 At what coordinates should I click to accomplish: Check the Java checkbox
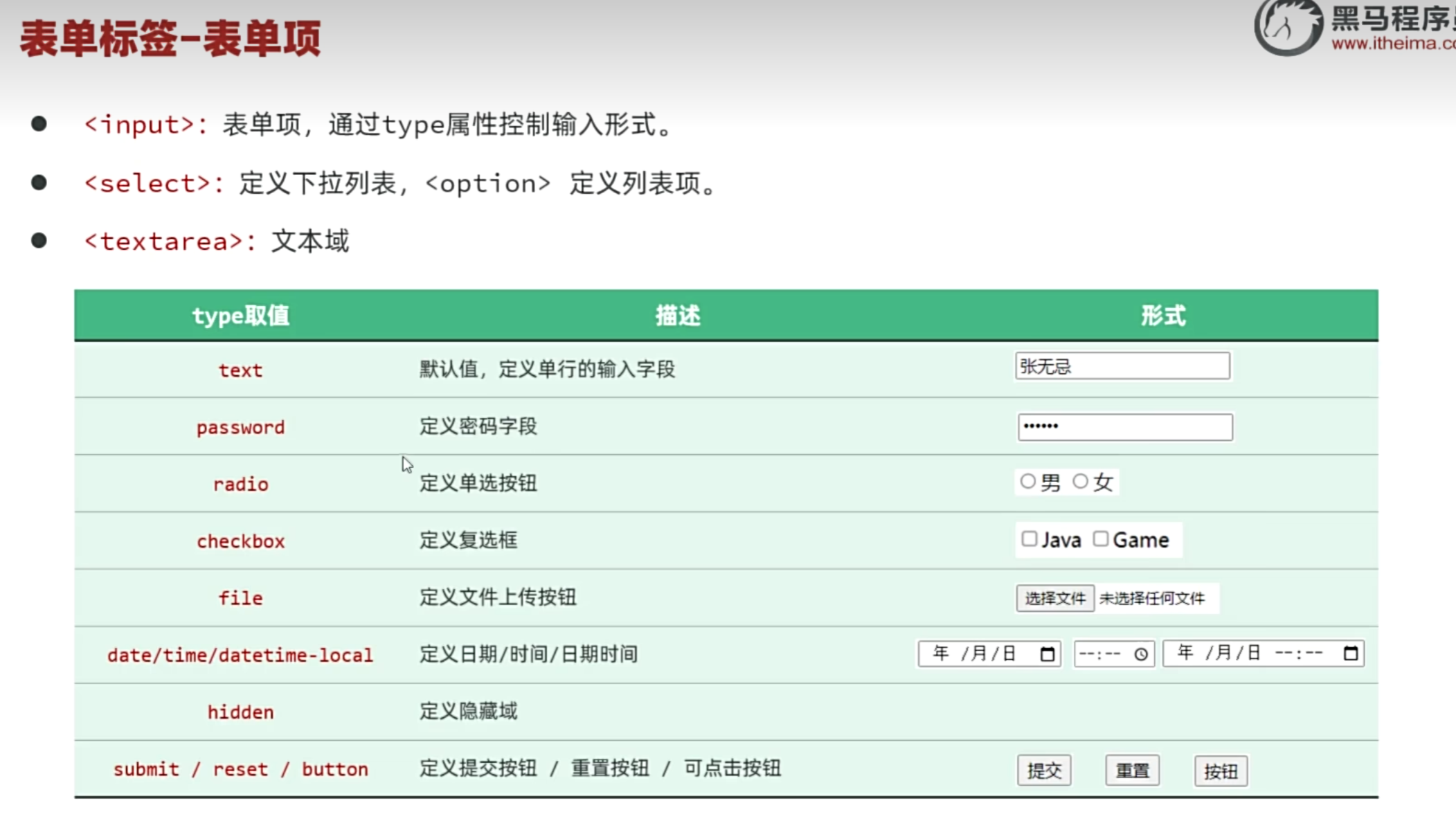(x=1030, y=539)
